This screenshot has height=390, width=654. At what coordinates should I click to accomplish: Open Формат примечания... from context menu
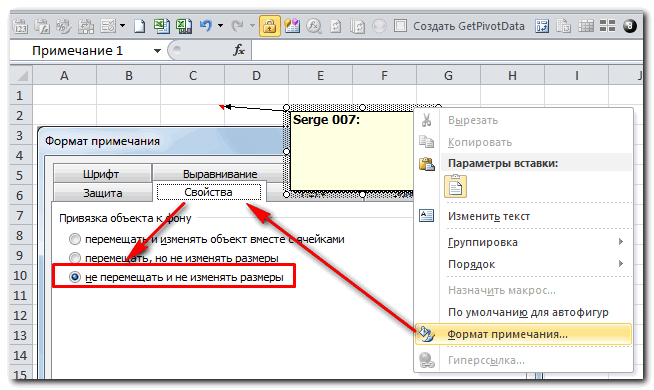point(524,335)
